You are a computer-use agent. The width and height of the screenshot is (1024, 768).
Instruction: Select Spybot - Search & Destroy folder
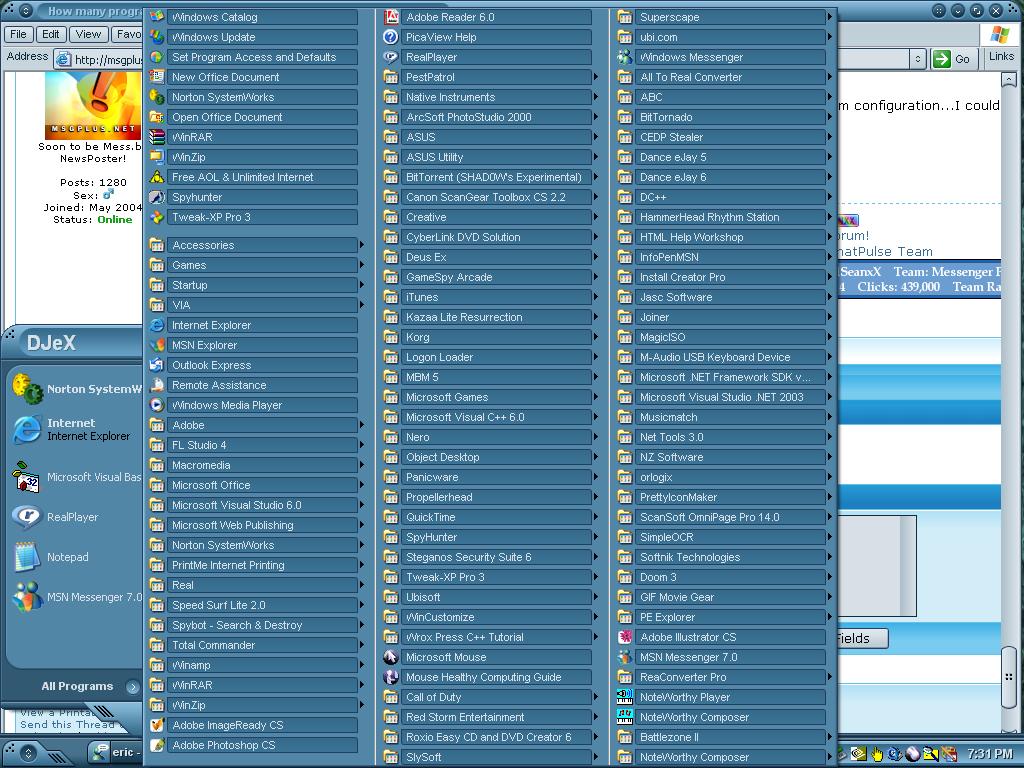[253, 625]
